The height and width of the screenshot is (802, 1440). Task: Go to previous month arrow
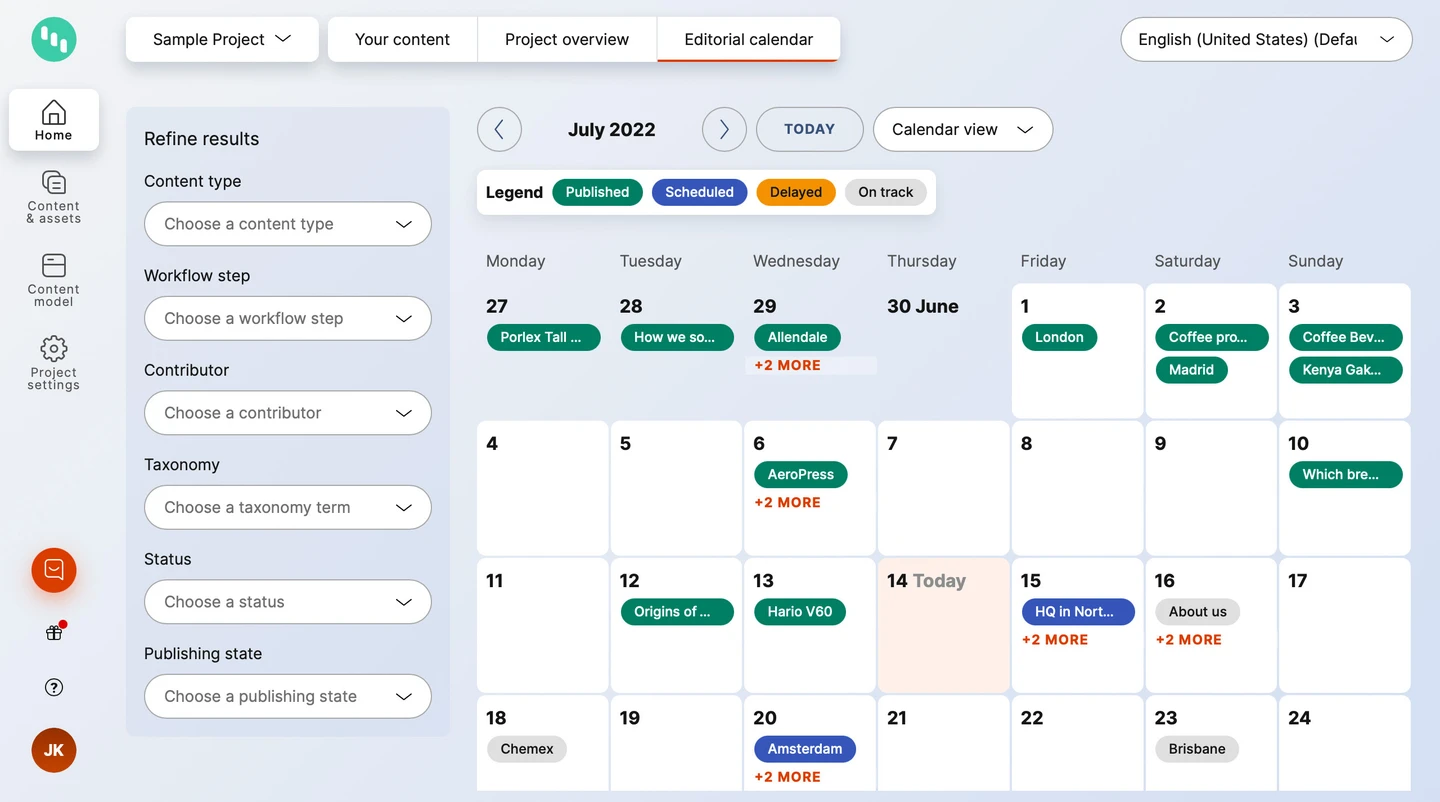pyautogui.click(x=499, y=129)
